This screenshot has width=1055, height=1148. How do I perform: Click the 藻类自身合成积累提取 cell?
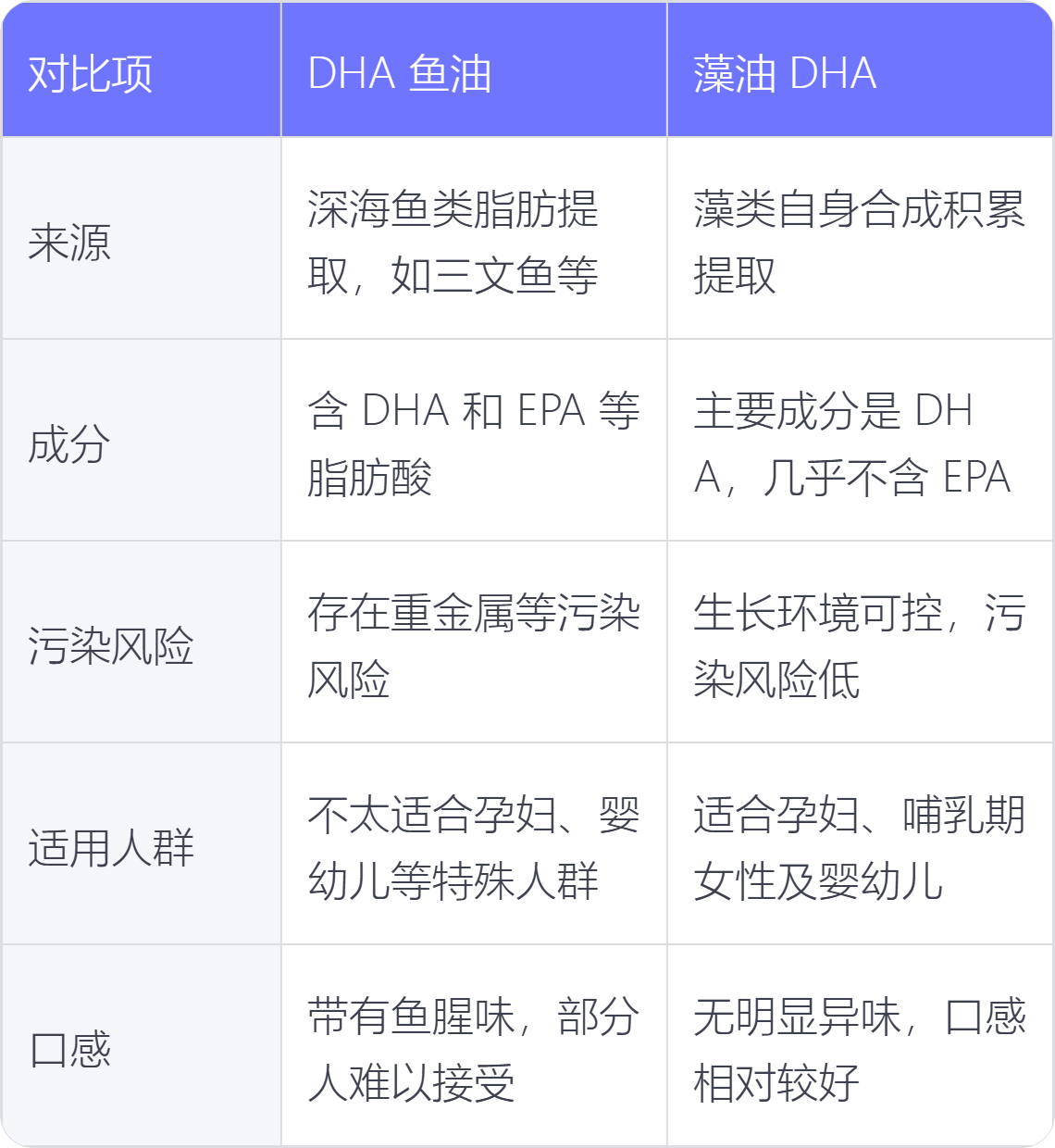[860, 239]
